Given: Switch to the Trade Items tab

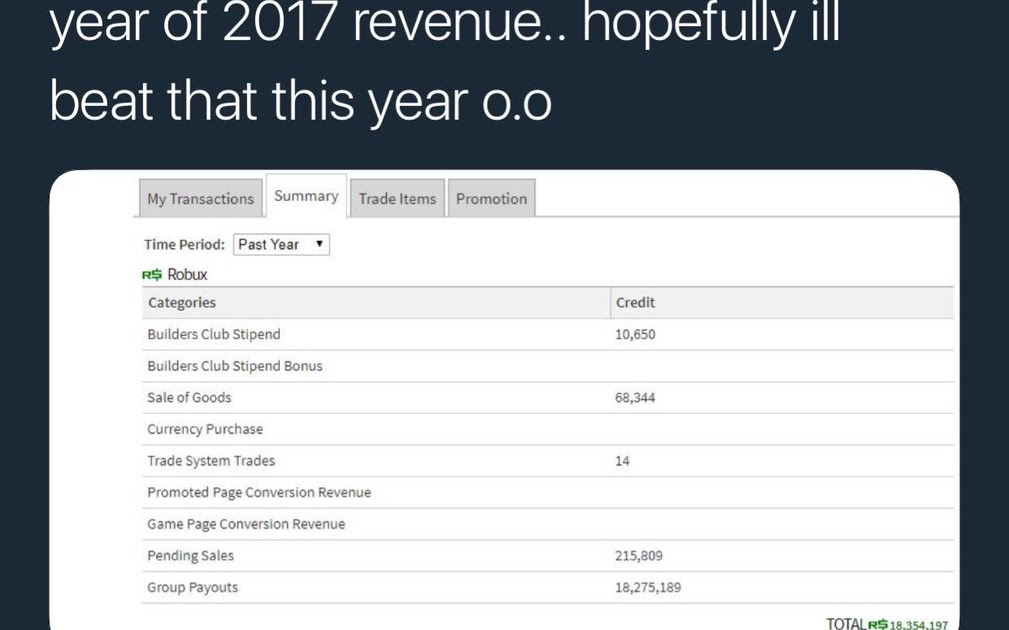Looking at the screenshot, I should point(397,198).
